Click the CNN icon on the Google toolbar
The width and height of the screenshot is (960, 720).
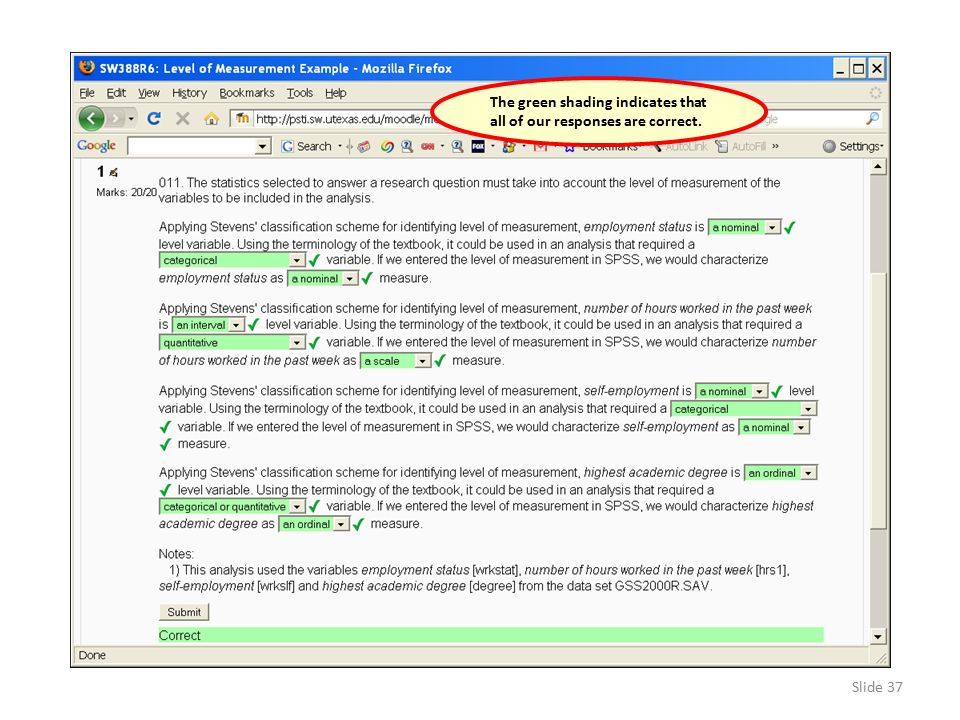point(427,146)
